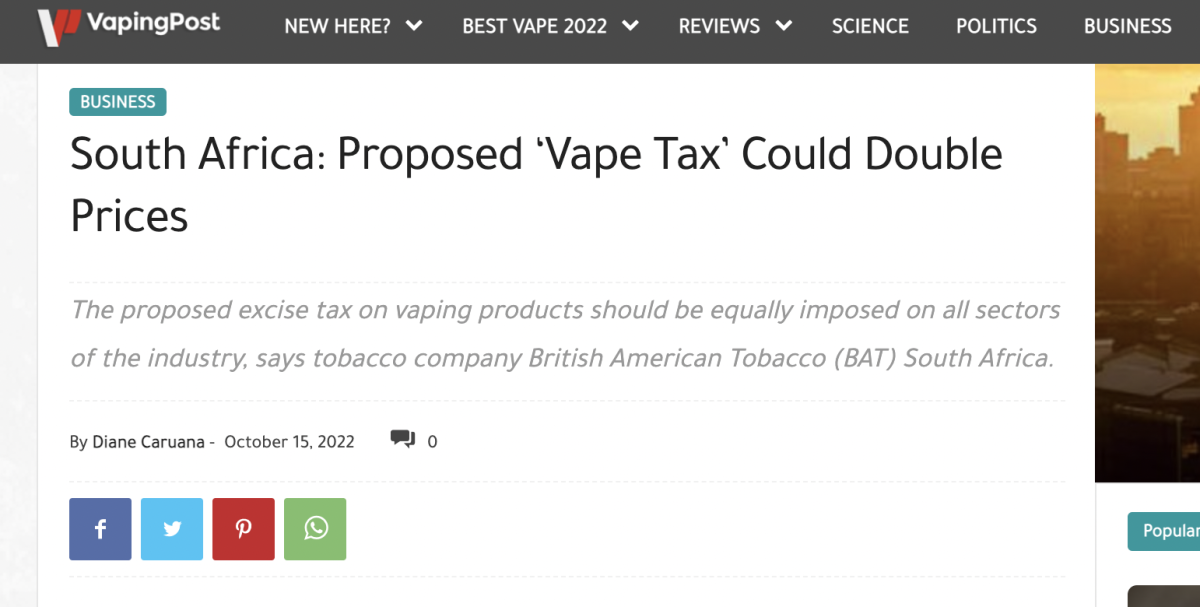
Task: Expand the Reviews dropdown arrow
Action: [x=783, y=26]
